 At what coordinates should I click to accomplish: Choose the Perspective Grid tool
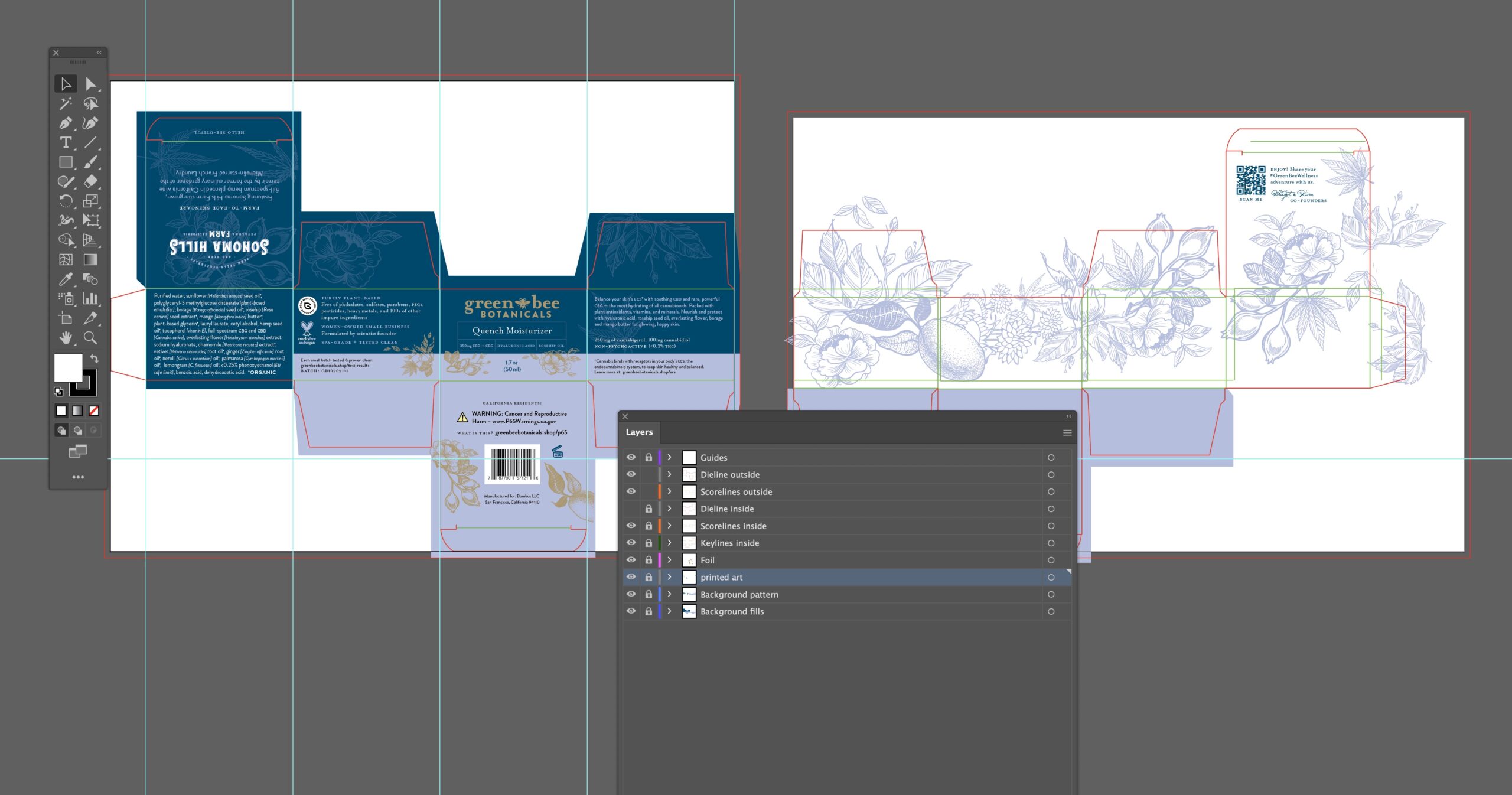click(x=90, y=240)
